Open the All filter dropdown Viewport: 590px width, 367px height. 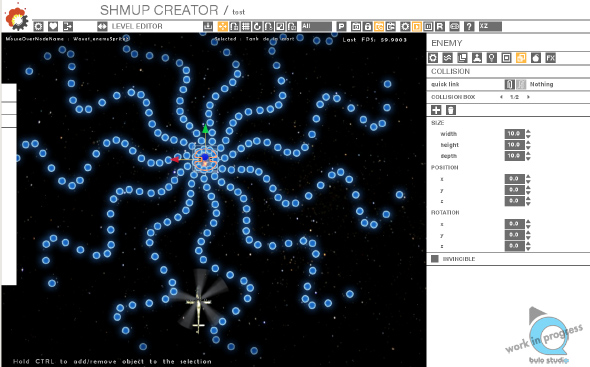[x=316, y=26]
